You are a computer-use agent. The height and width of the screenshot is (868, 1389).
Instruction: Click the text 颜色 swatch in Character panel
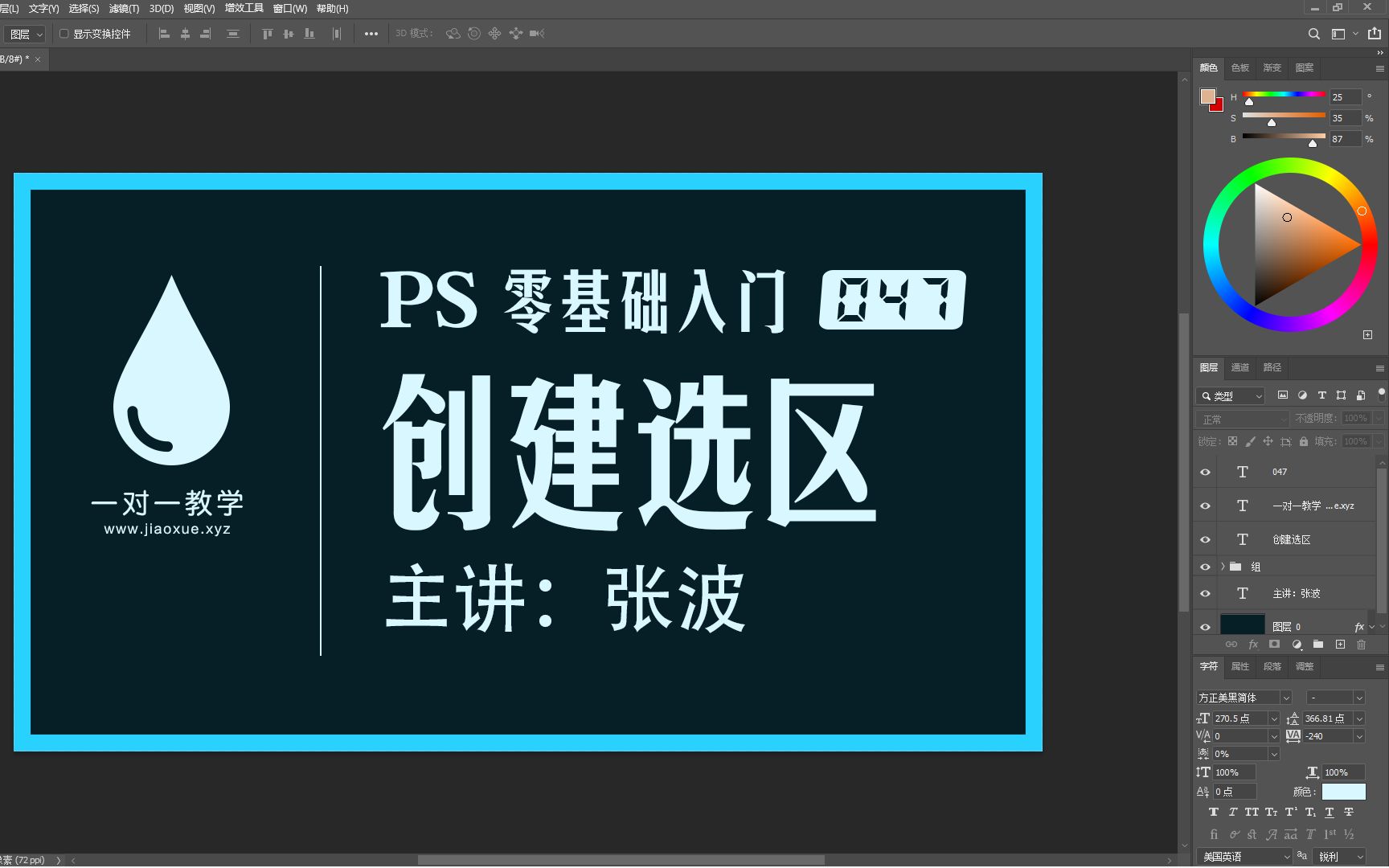click(x=1343, y=792)
